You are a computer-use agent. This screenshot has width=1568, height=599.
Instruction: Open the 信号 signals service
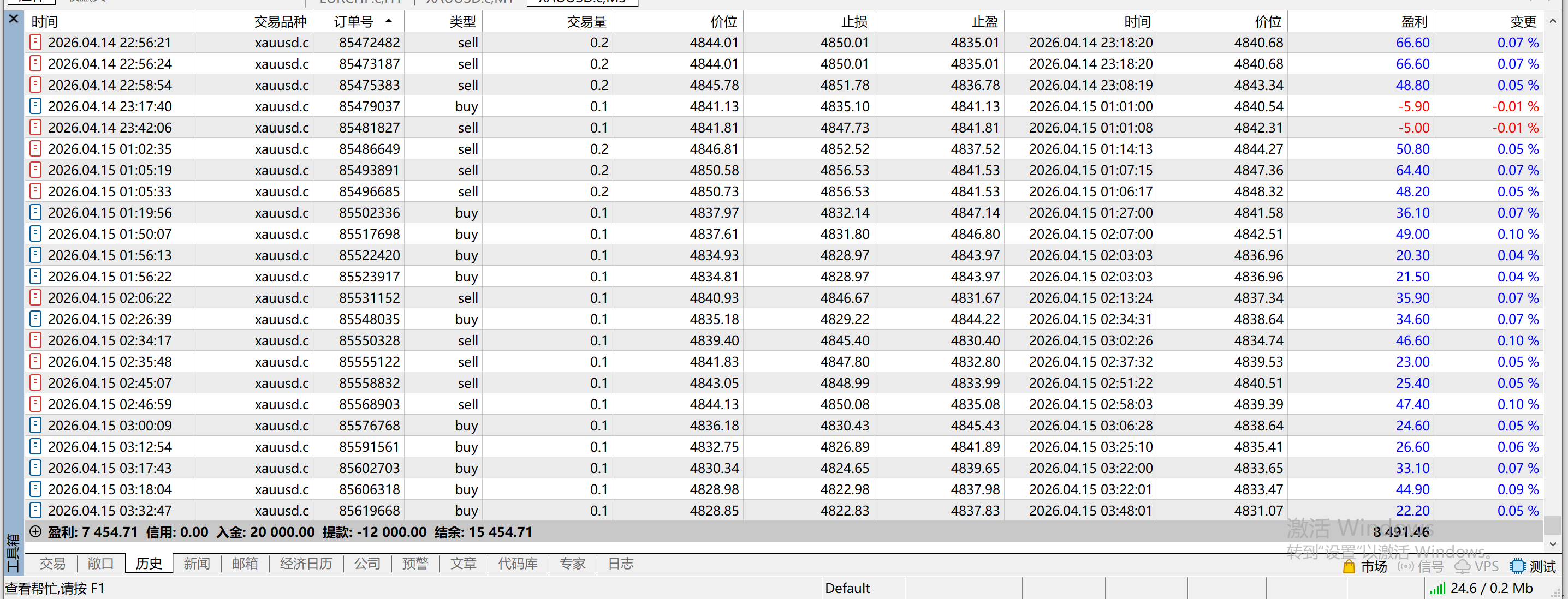coord(1420,566)
